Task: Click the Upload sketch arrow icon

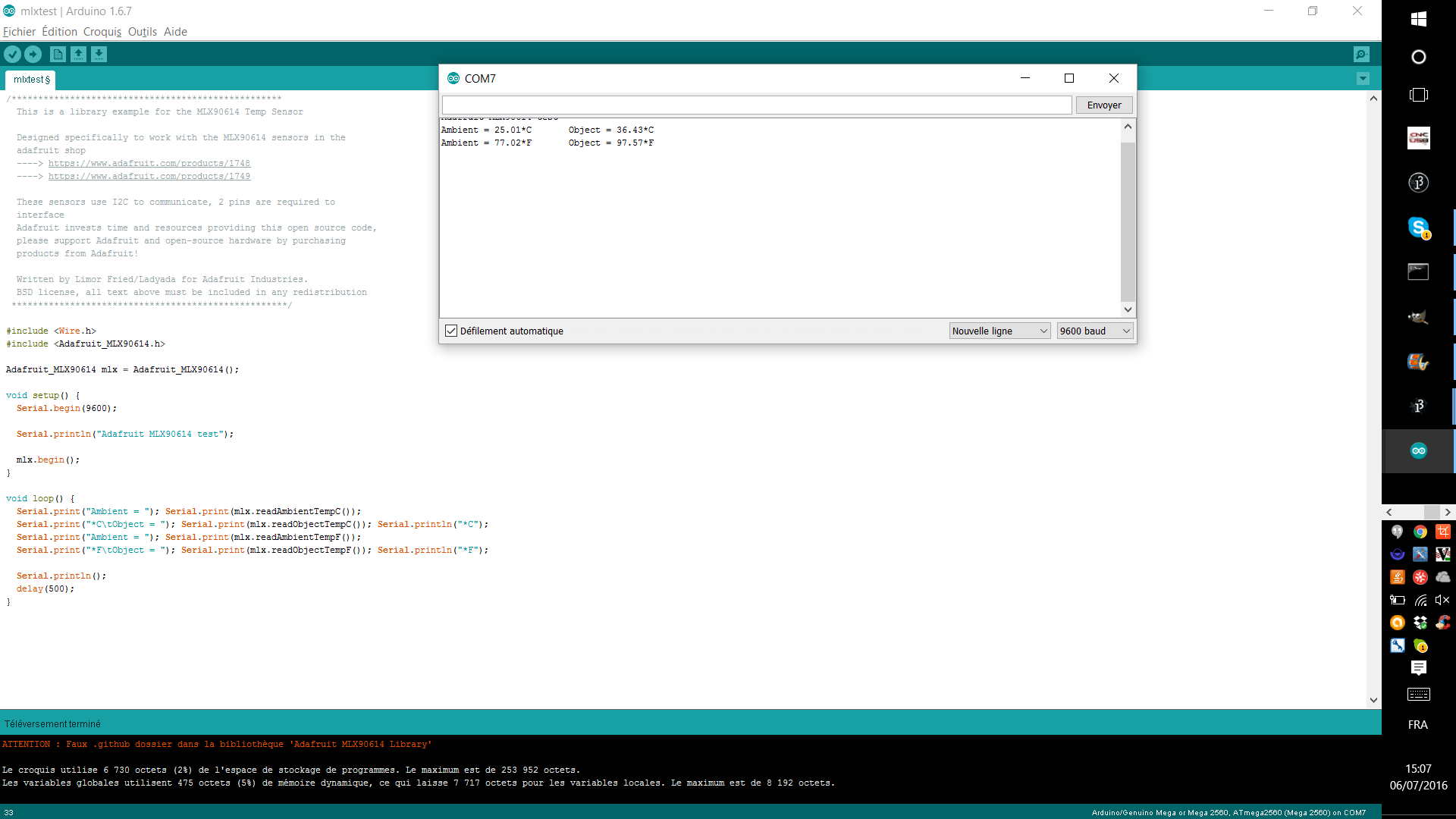Action: pos(33,55)
